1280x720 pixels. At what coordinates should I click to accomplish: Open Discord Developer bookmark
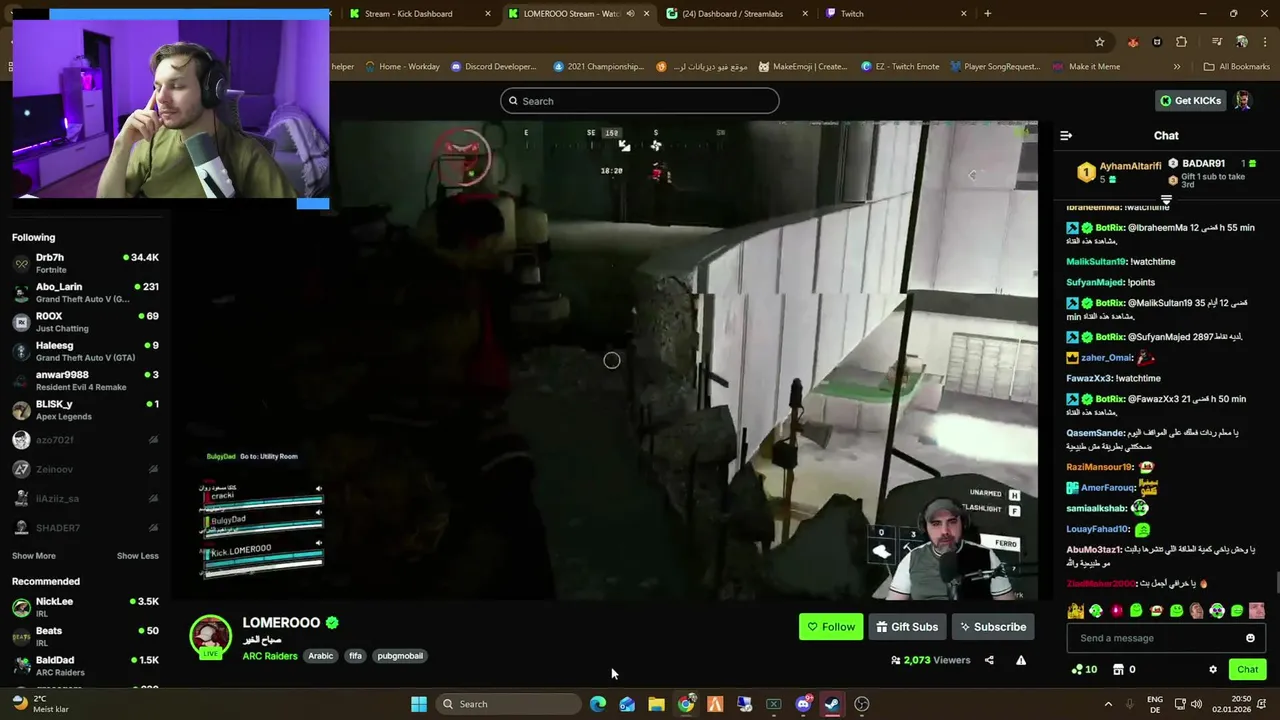[x=493, y=67]
